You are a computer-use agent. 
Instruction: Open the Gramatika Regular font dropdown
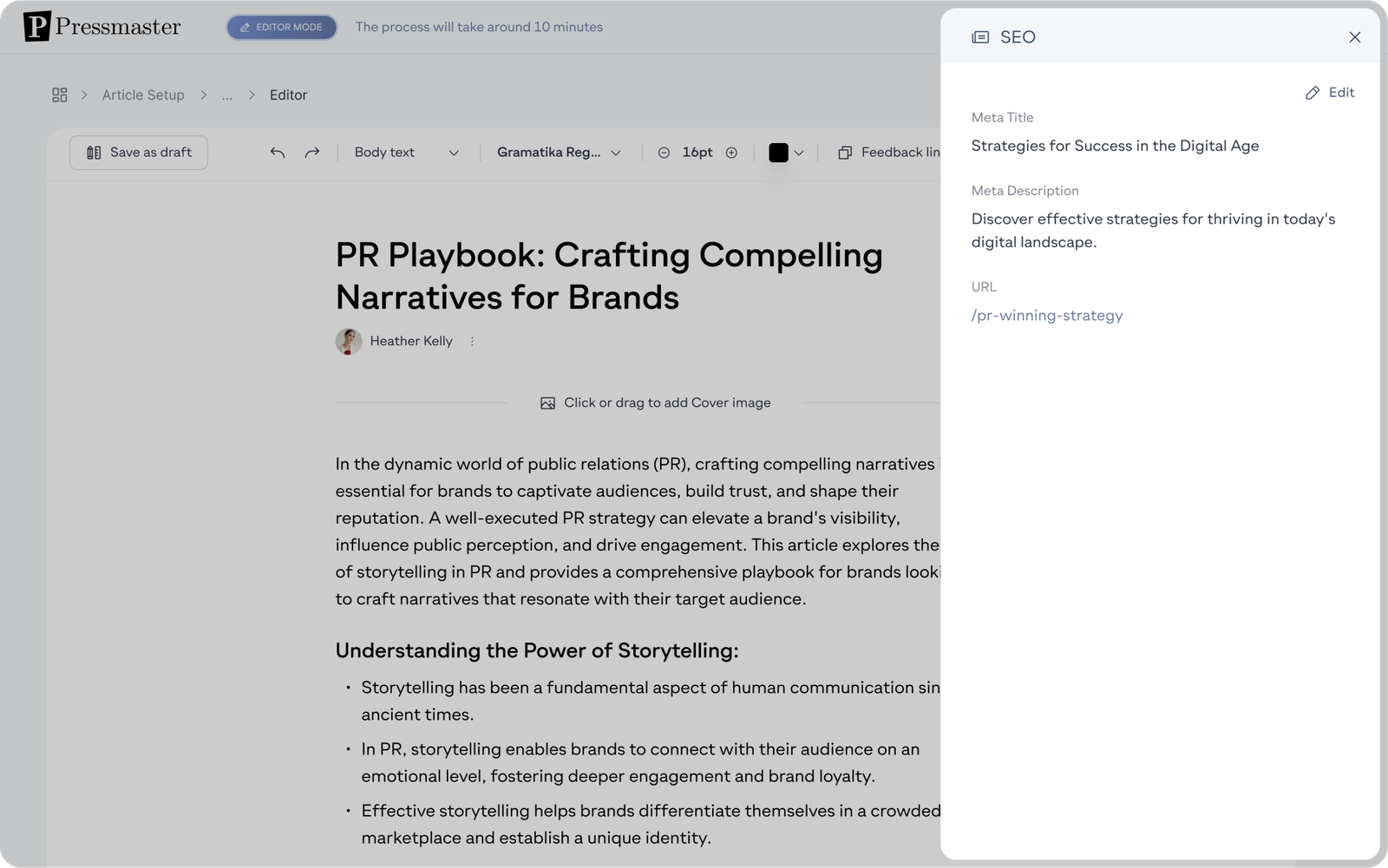click(x=559, y=153)
